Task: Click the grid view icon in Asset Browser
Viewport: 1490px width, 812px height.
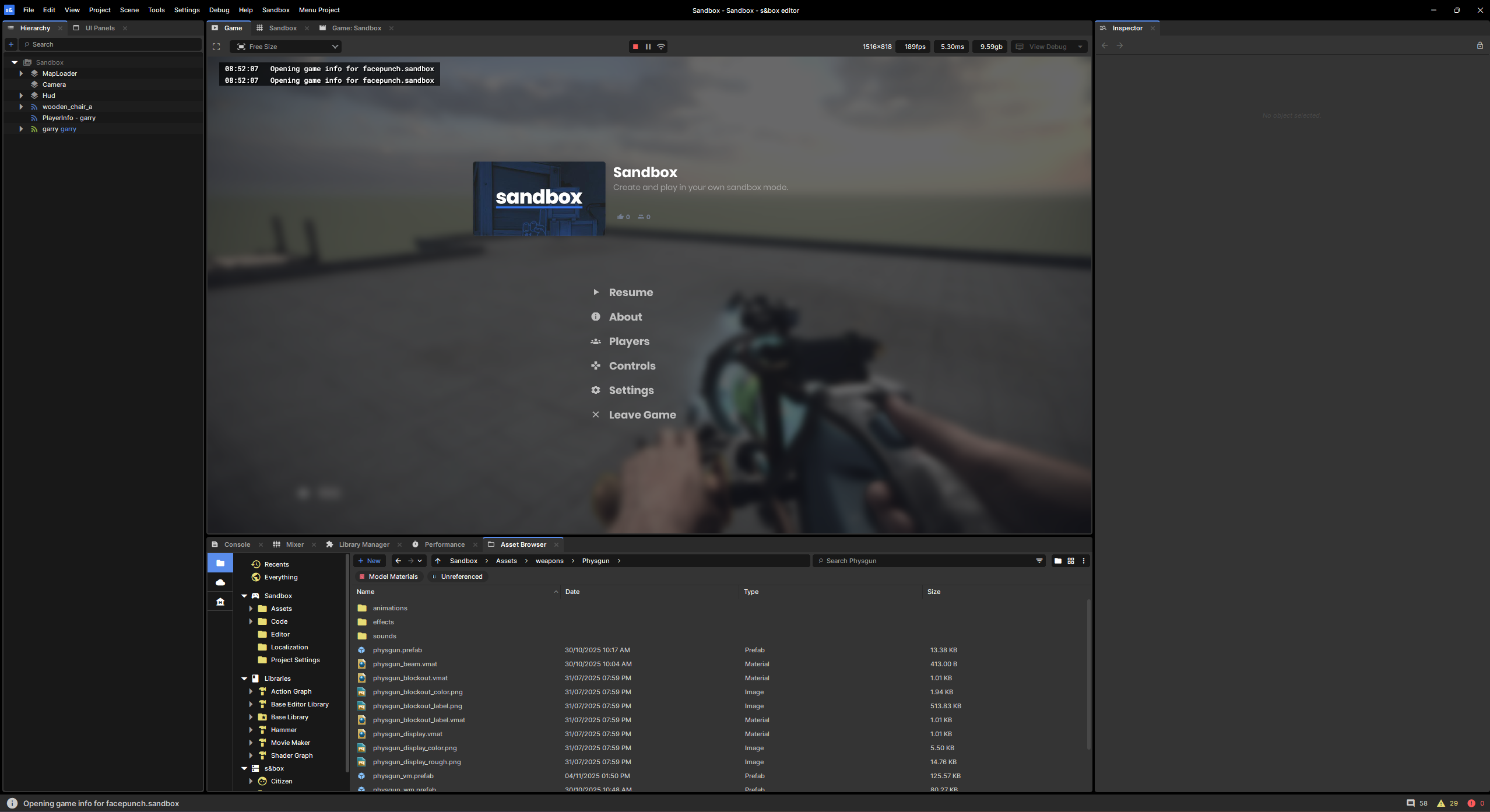Action: (x=1071, y=561)
